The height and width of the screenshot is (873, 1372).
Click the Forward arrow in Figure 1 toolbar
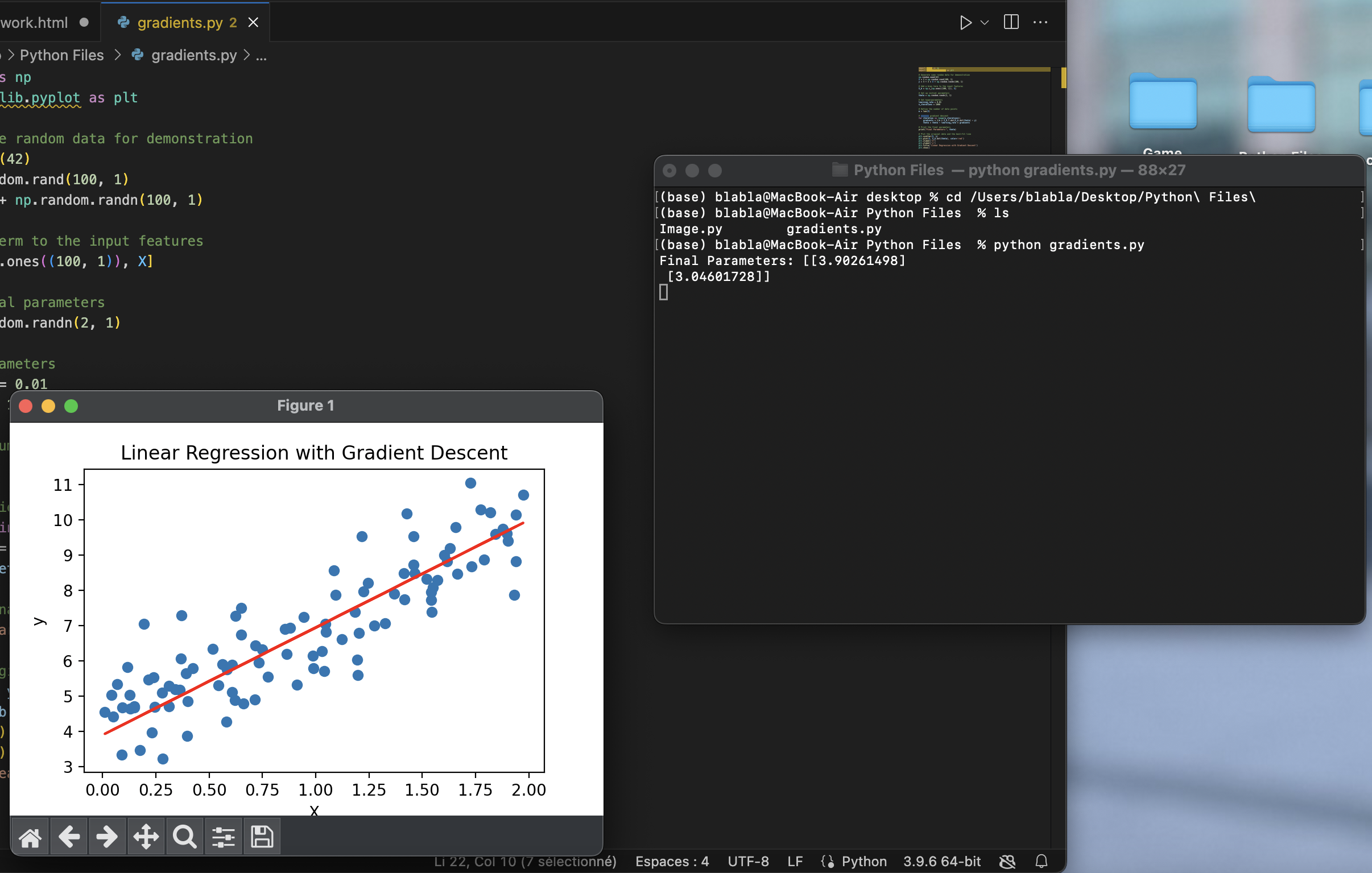(107, 837)
